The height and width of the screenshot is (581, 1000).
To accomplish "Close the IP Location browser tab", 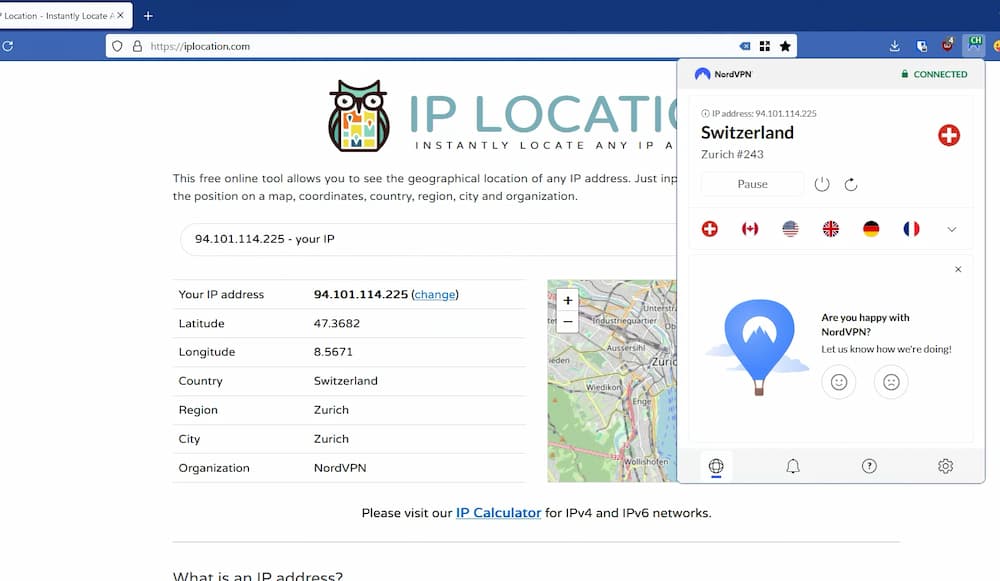I will click(x=121, y=15).
